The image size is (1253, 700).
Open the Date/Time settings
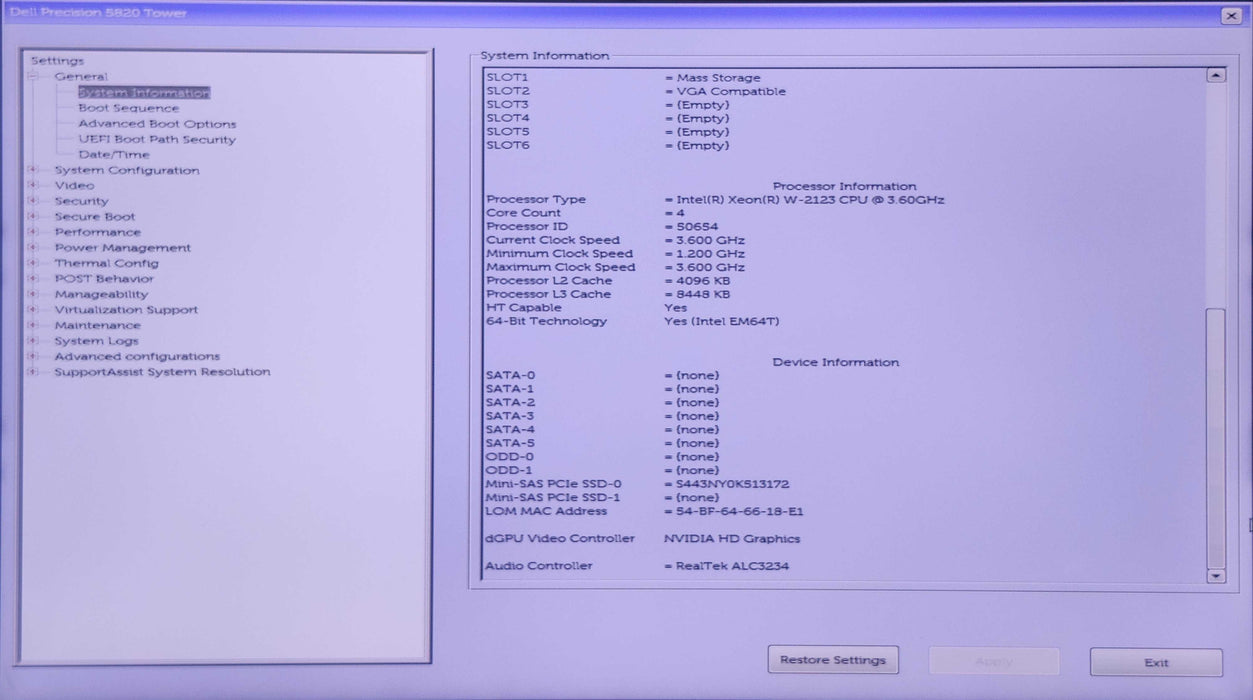(x=114, y=155)
